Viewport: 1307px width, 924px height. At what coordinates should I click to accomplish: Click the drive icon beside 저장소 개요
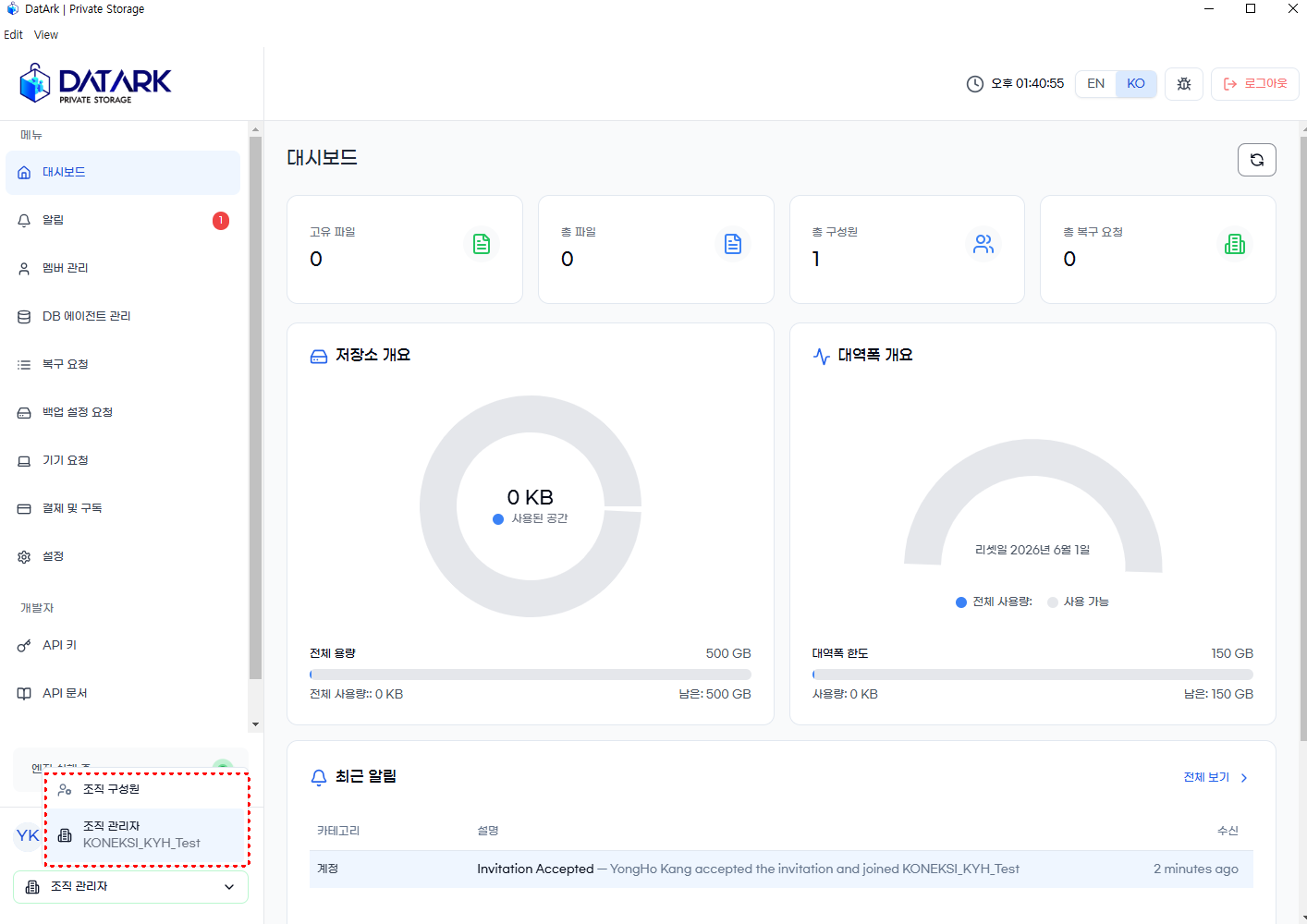(x=319, y=357)
